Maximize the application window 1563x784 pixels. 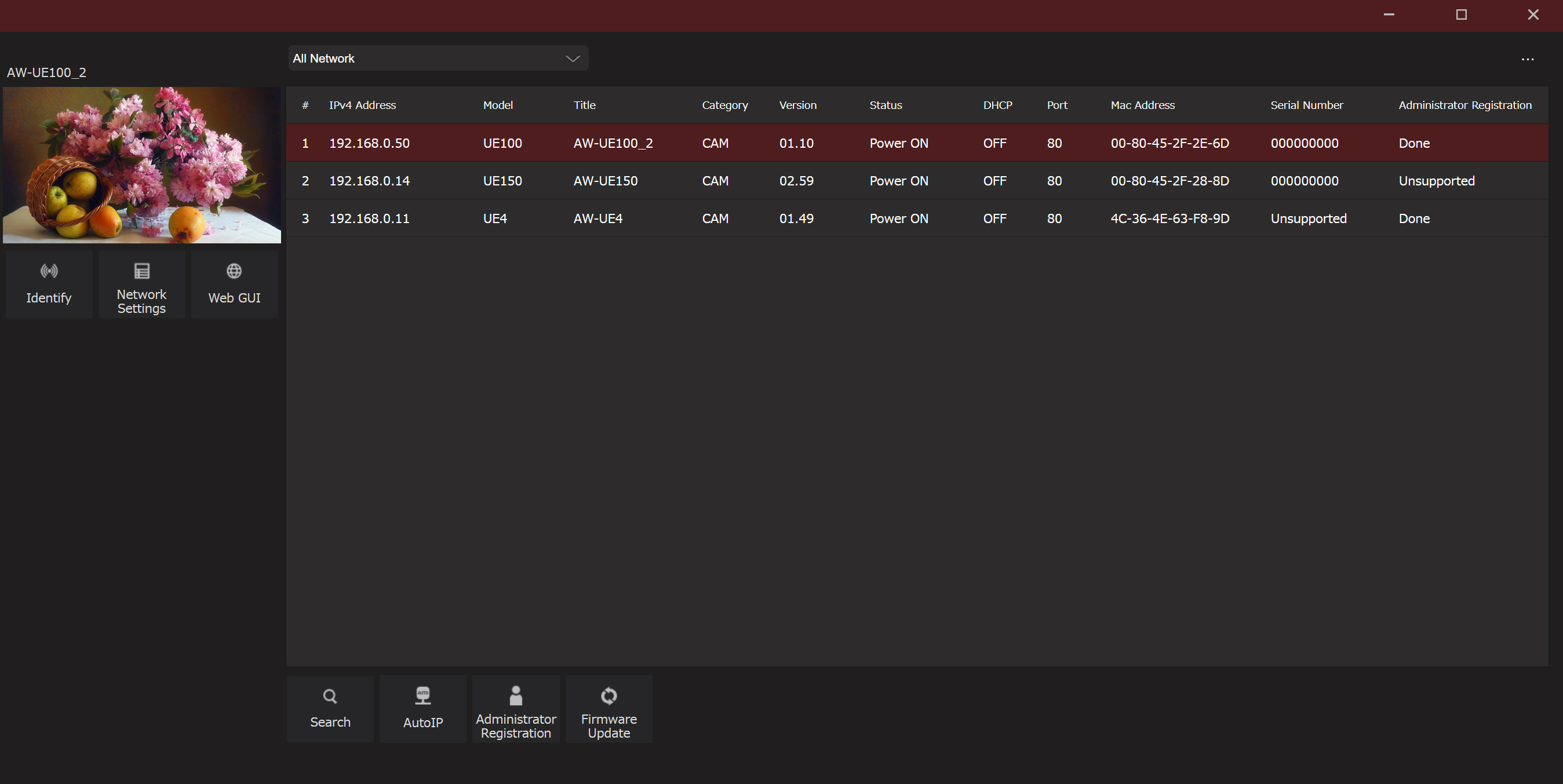point(1461,14)
